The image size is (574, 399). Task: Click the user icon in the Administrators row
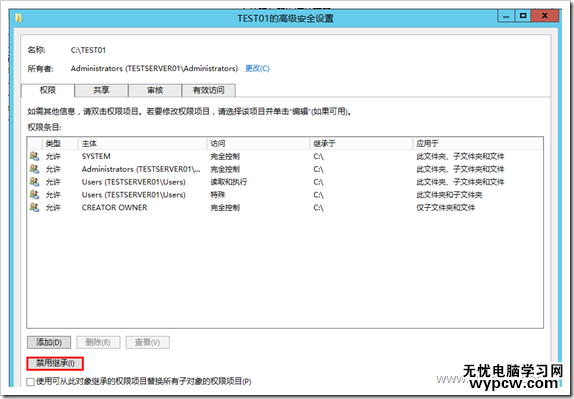(x=34, y=169)
